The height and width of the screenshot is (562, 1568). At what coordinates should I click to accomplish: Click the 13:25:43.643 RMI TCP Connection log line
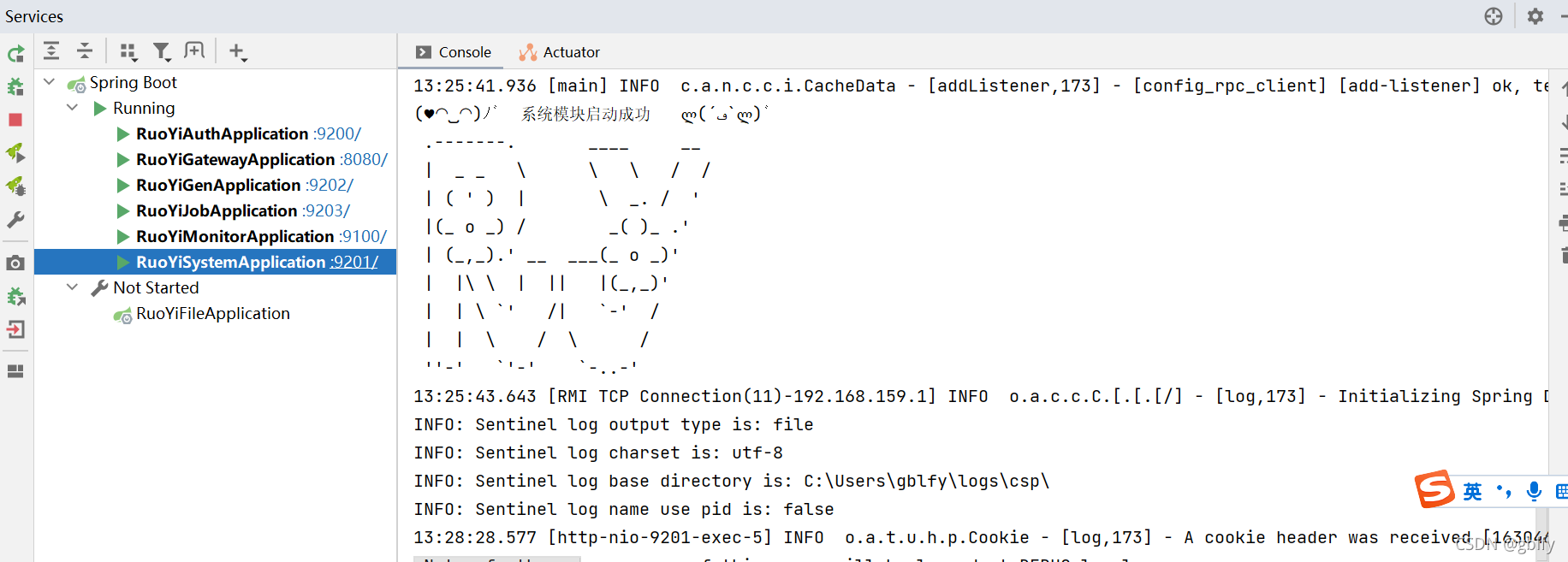[981, 396]
